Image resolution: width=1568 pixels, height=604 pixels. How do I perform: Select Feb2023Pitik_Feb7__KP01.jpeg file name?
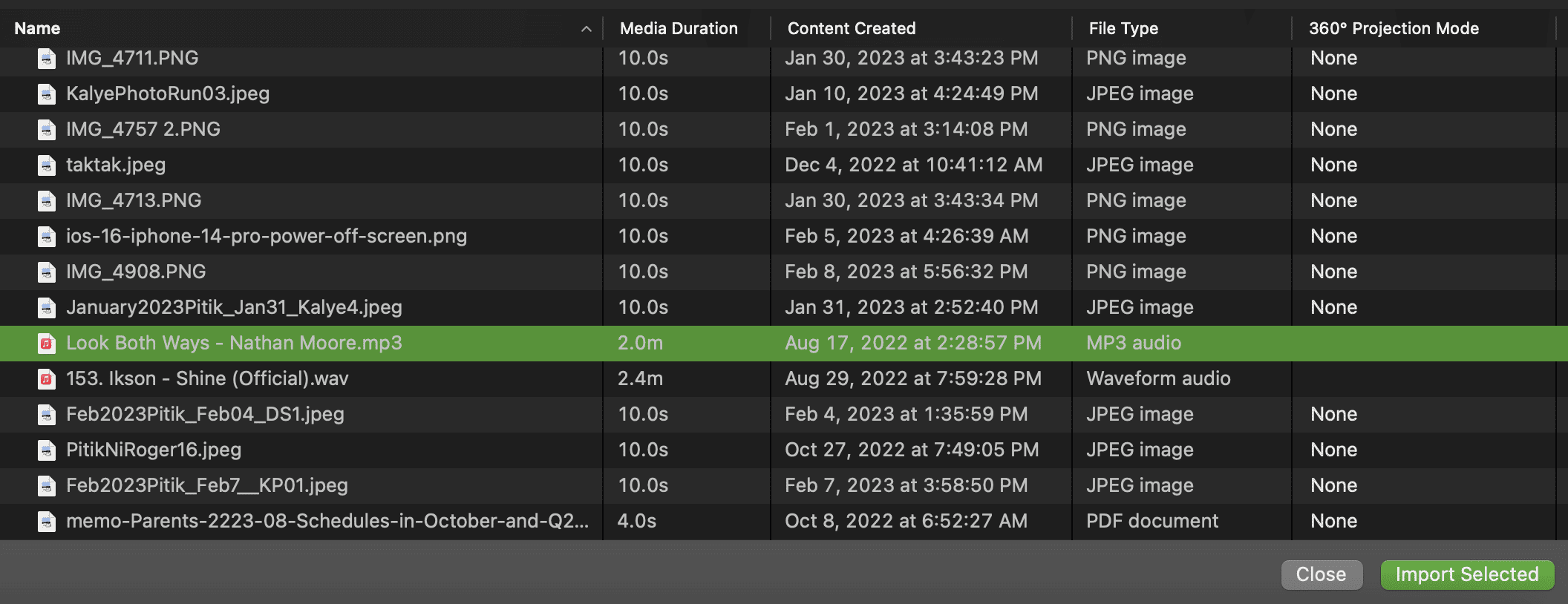(x=206, y=485)
